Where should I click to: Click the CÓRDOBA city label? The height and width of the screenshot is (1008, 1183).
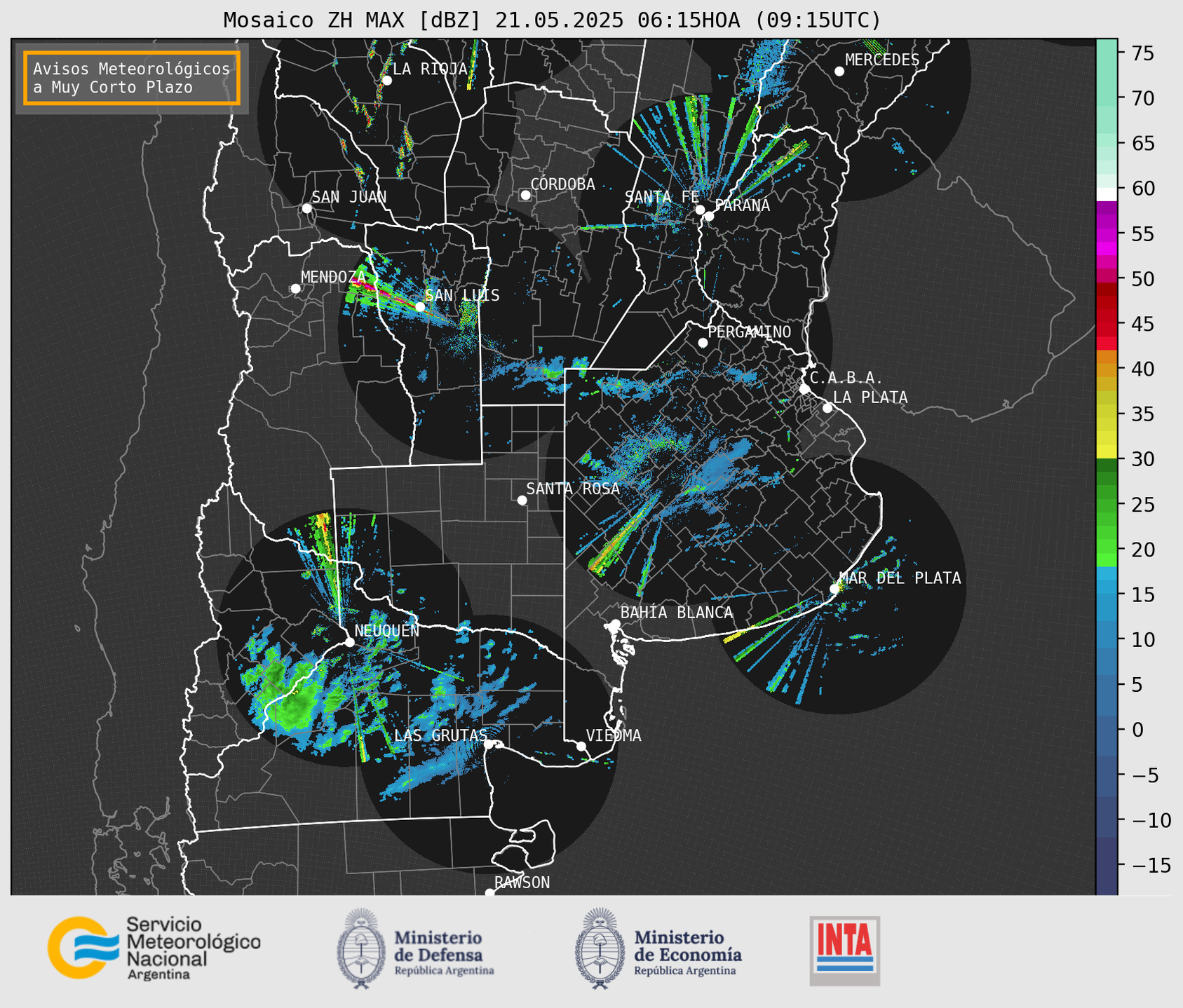pyautogui.click(x=563, y=184)
